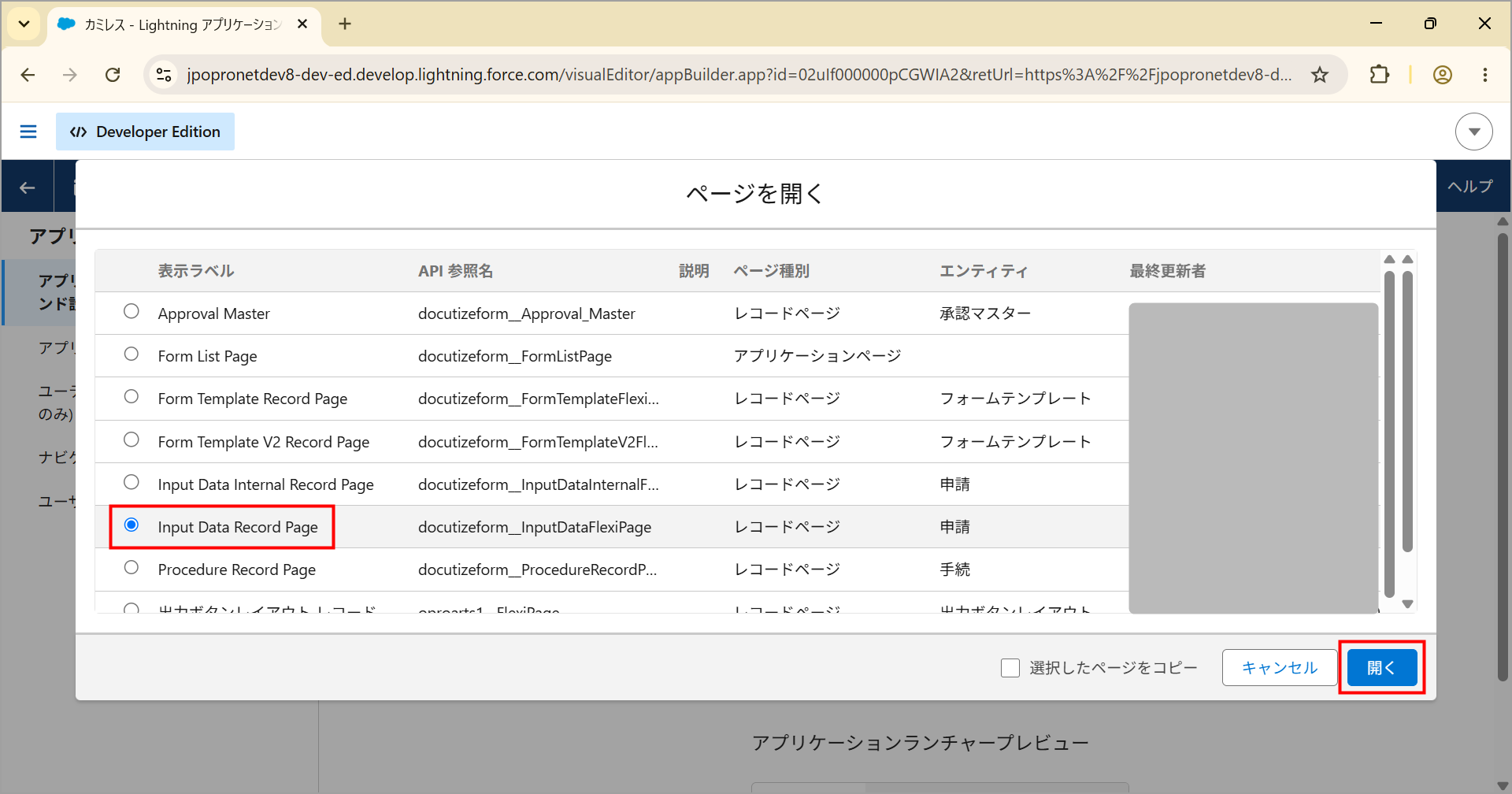Open the Chrome three-dot menu
This screenshot has height=794, width=1512.
click(1484, 75)
